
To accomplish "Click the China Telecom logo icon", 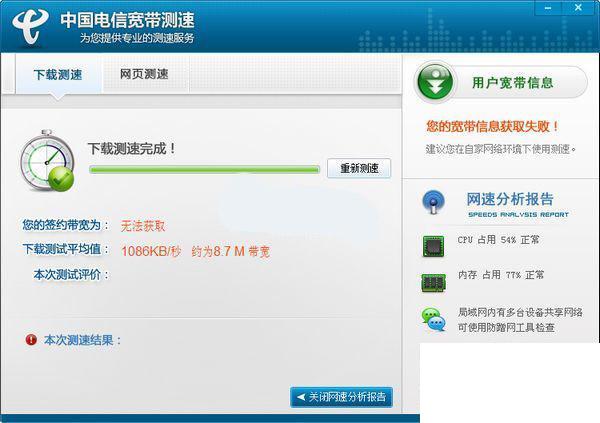I will coord(30,25).
